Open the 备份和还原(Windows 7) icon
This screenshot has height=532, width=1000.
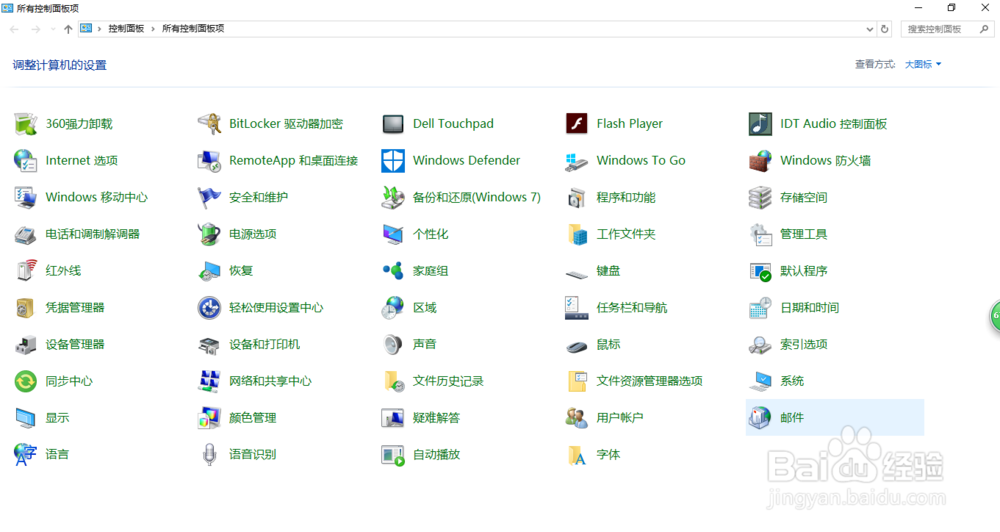(x=393, y=198)
